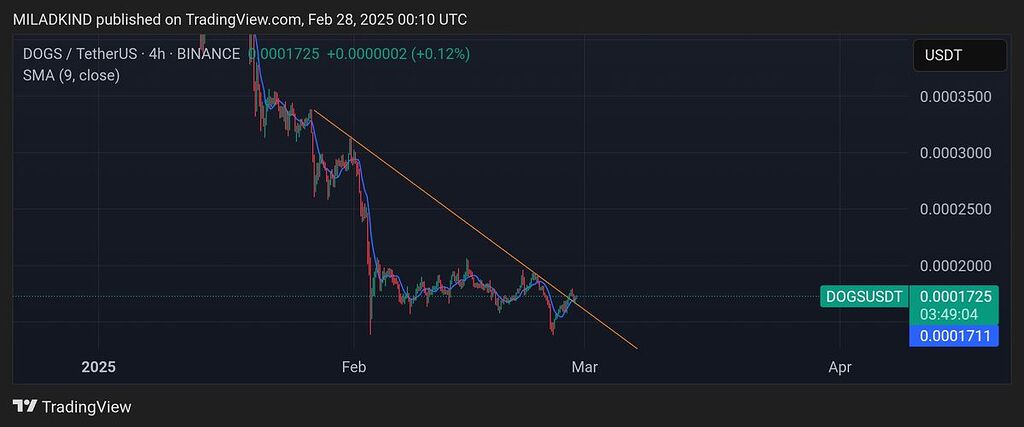Viewport: 1024px width, 427px height.
Task: Click the 0.0003500 price scale level
Action: coord(953,97)
